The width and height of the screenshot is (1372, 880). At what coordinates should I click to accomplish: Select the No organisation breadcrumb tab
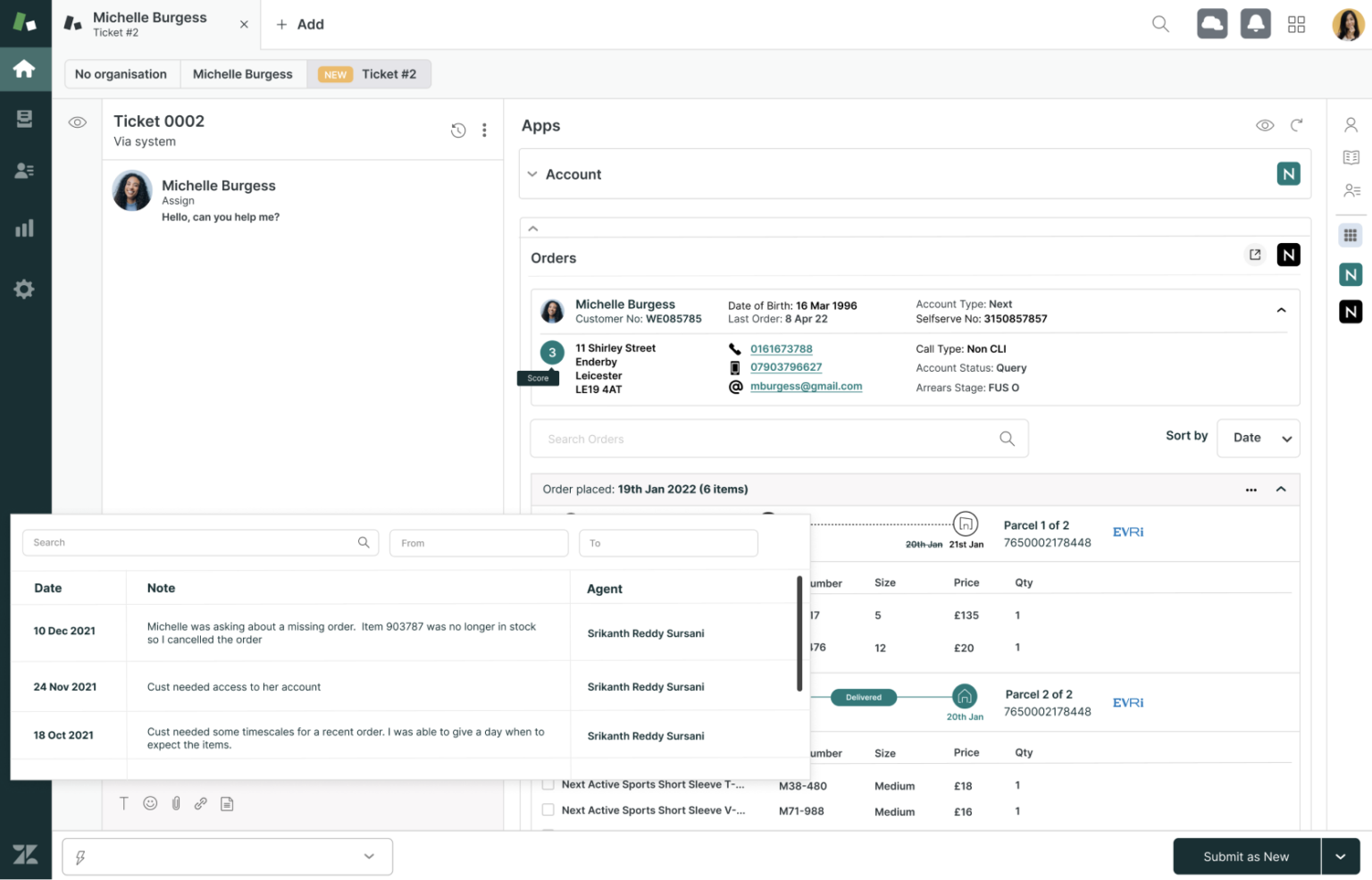pyautogui.click(x=121, y=74)
